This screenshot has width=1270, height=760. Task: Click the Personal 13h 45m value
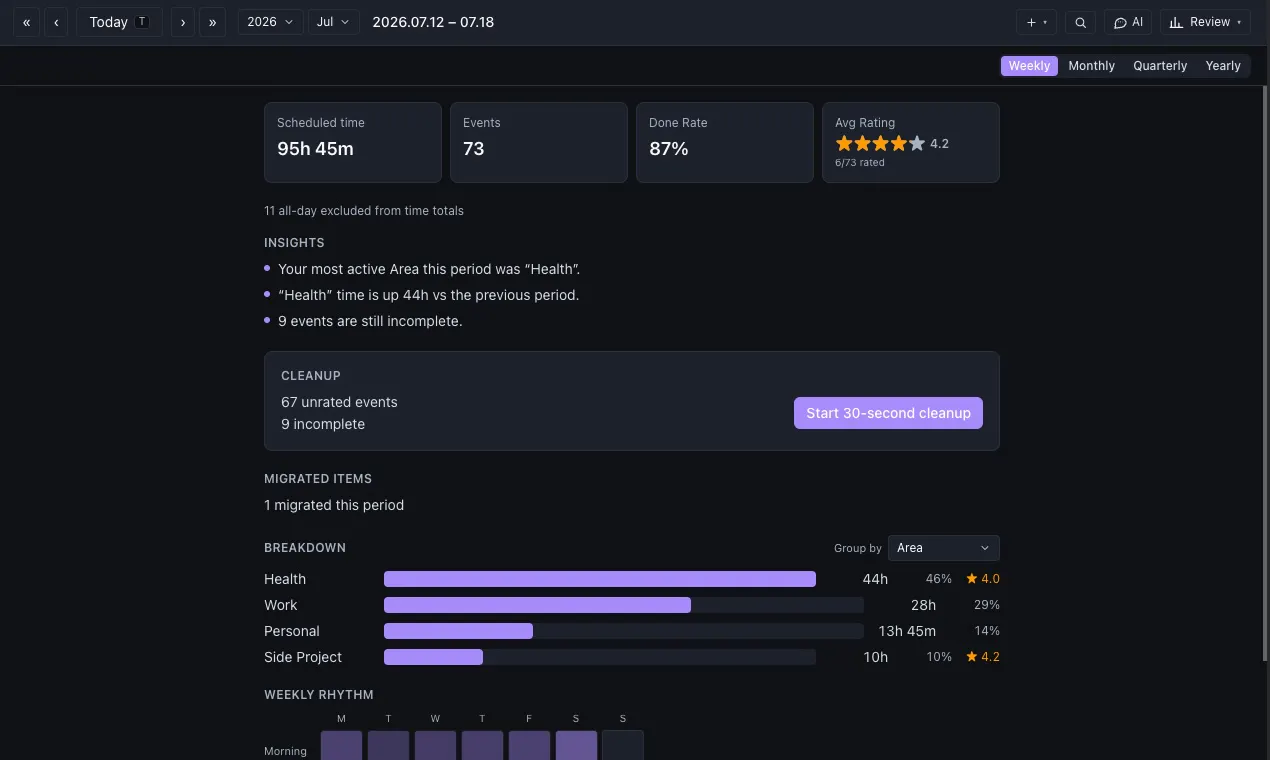907,631
